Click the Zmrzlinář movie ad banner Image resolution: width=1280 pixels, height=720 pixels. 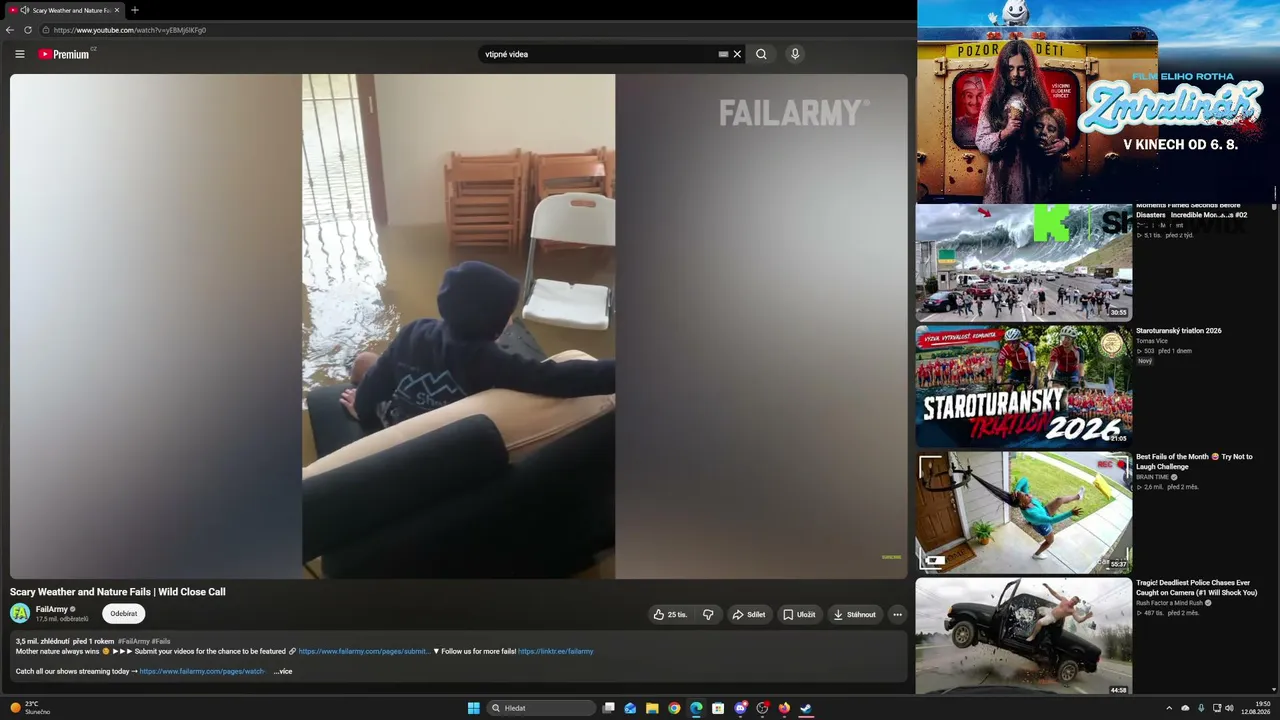1096,101
